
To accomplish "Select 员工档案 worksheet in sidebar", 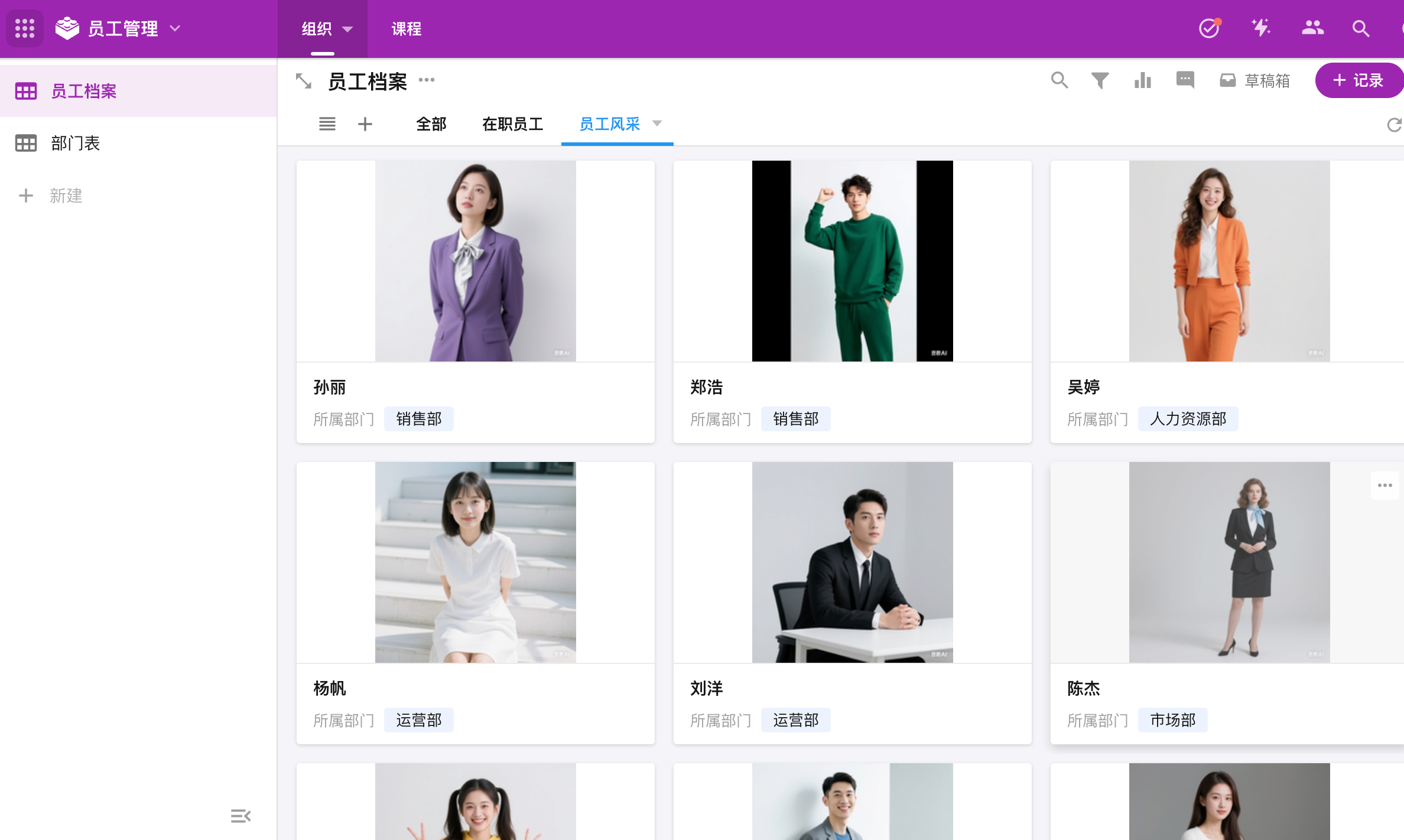I will [x=138, y=91].
